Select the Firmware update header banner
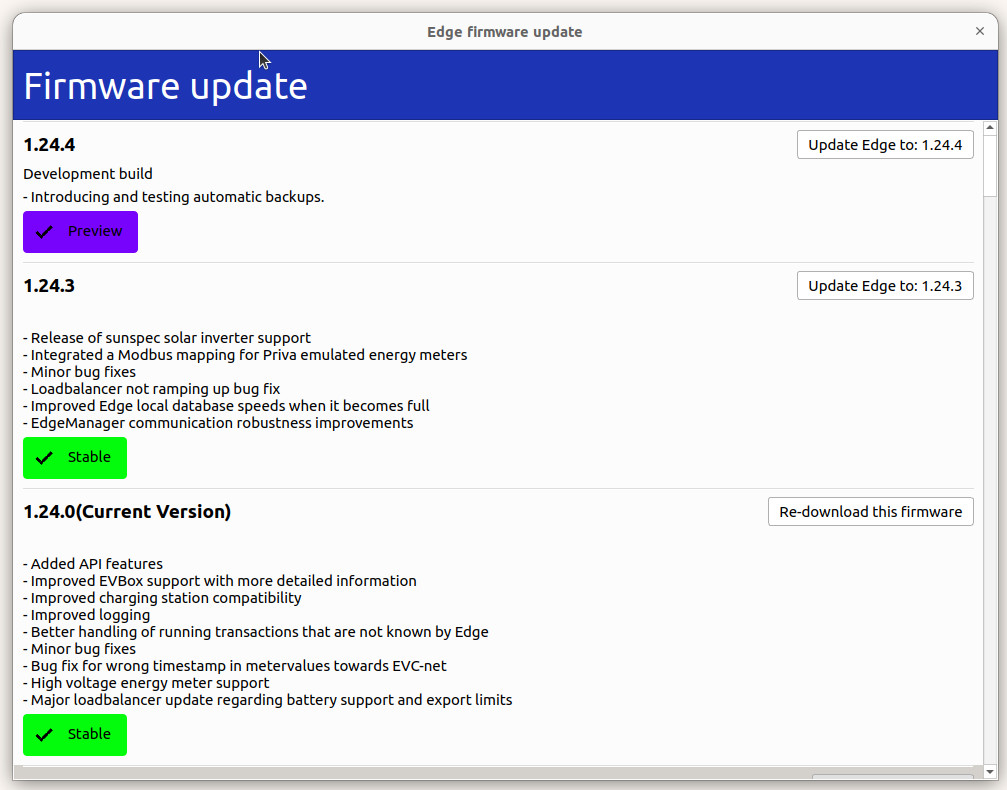Image resolution: width=1007 pixels, height=790 pixels. coord(503,85)
